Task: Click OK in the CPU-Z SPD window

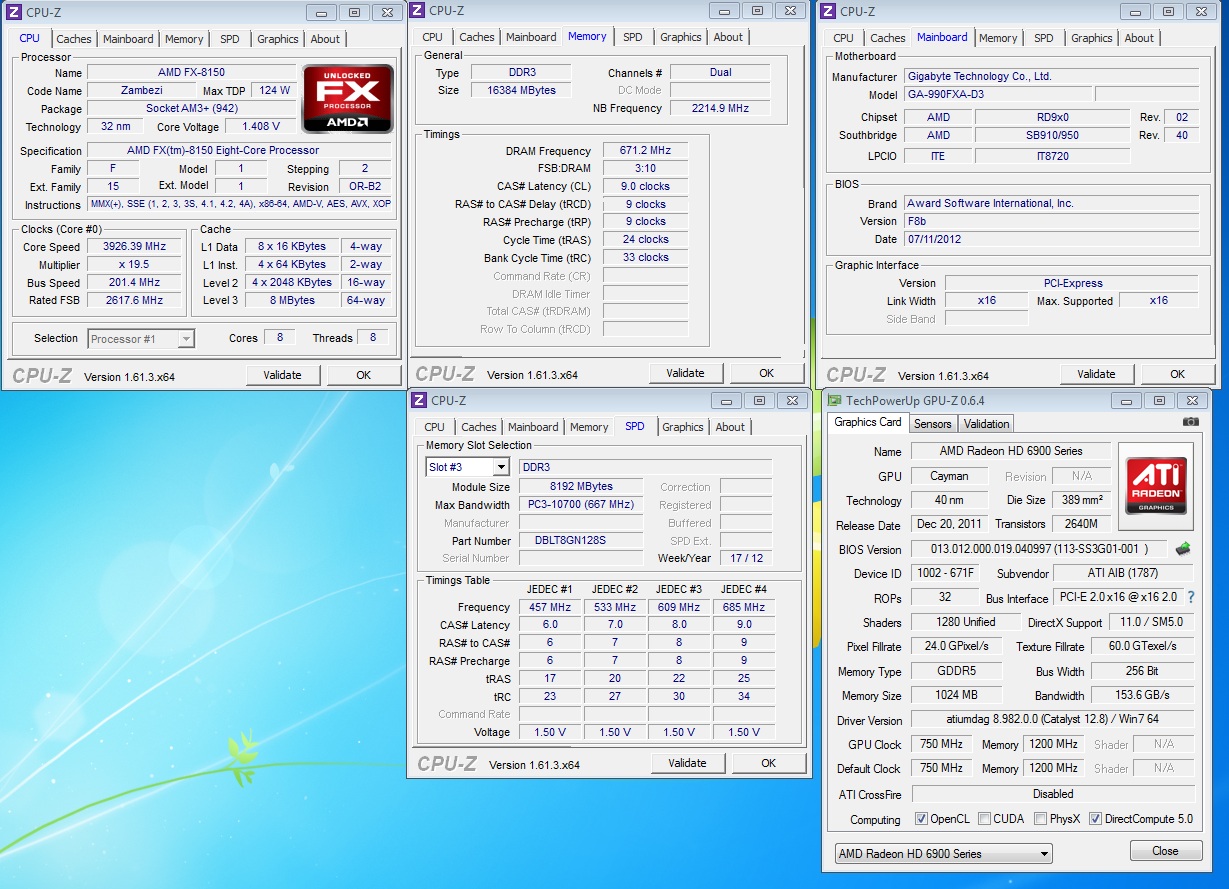Action: (x=768, y=763)
